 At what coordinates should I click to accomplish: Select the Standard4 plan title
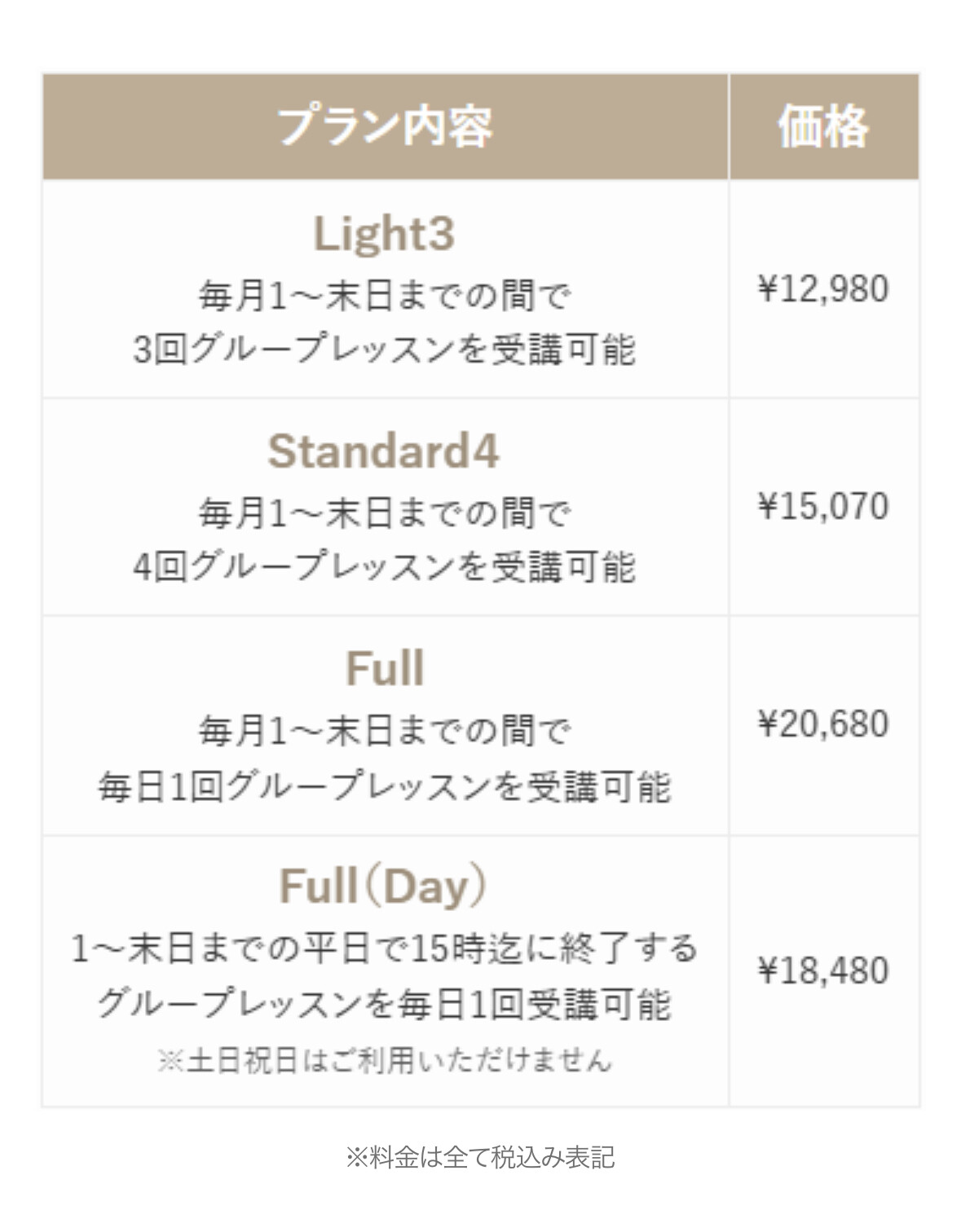coord(384,451)
